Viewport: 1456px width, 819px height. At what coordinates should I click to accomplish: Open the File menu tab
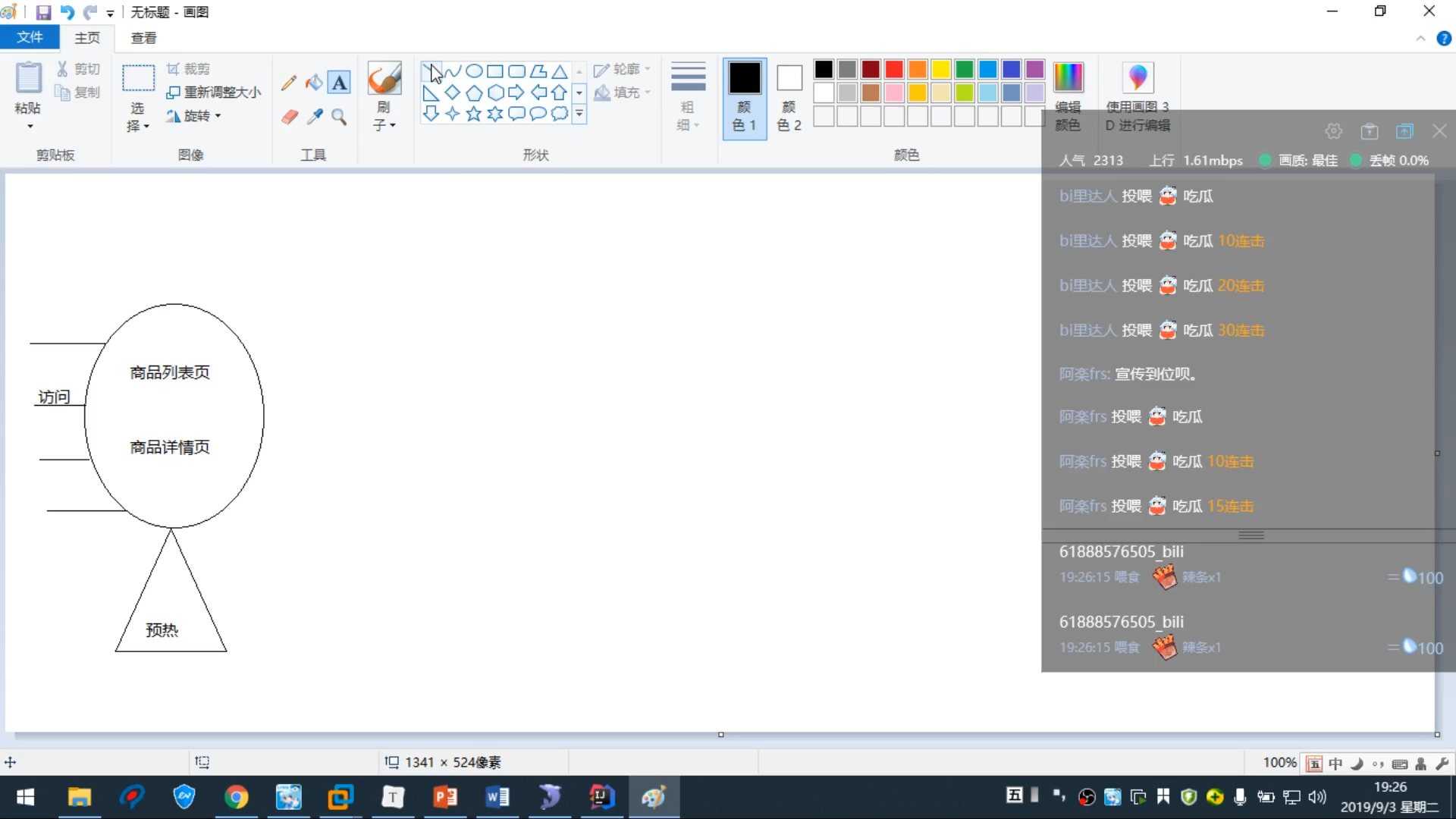[x=30, y=37]
